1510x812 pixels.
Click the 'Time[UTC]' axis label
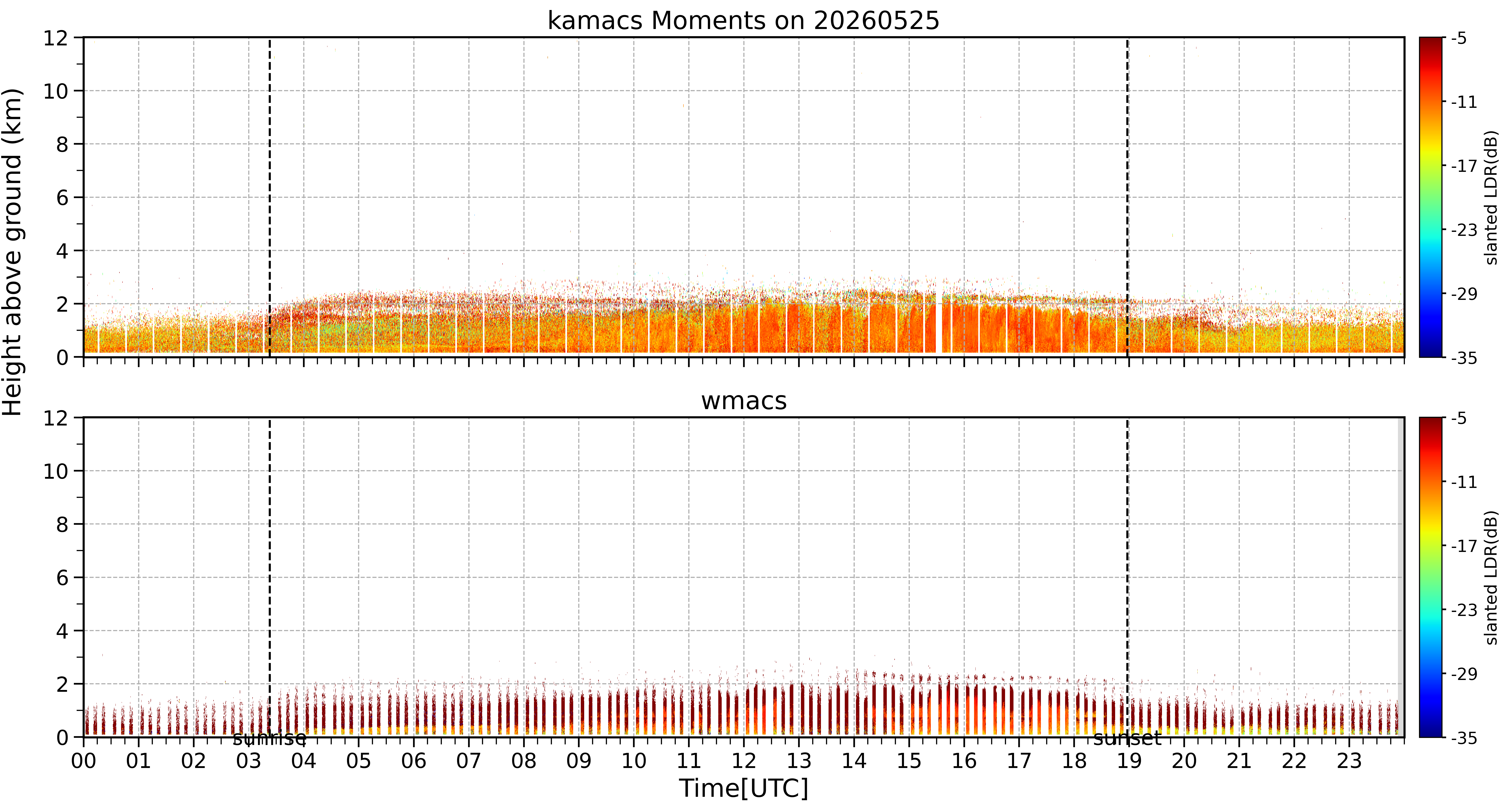pos(743,789)
